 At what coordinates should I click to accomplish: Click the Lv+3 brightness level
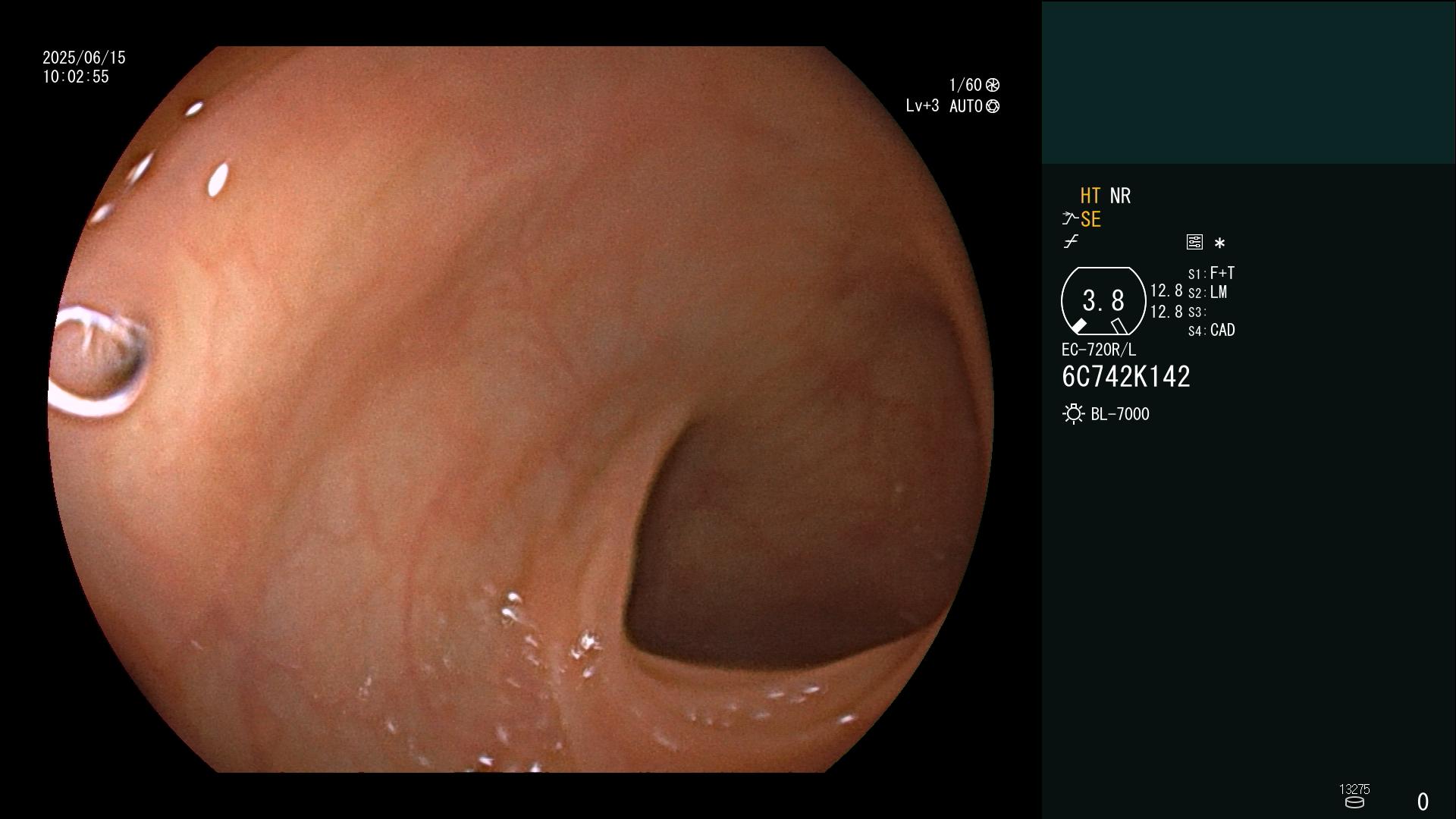coord(922,106)
